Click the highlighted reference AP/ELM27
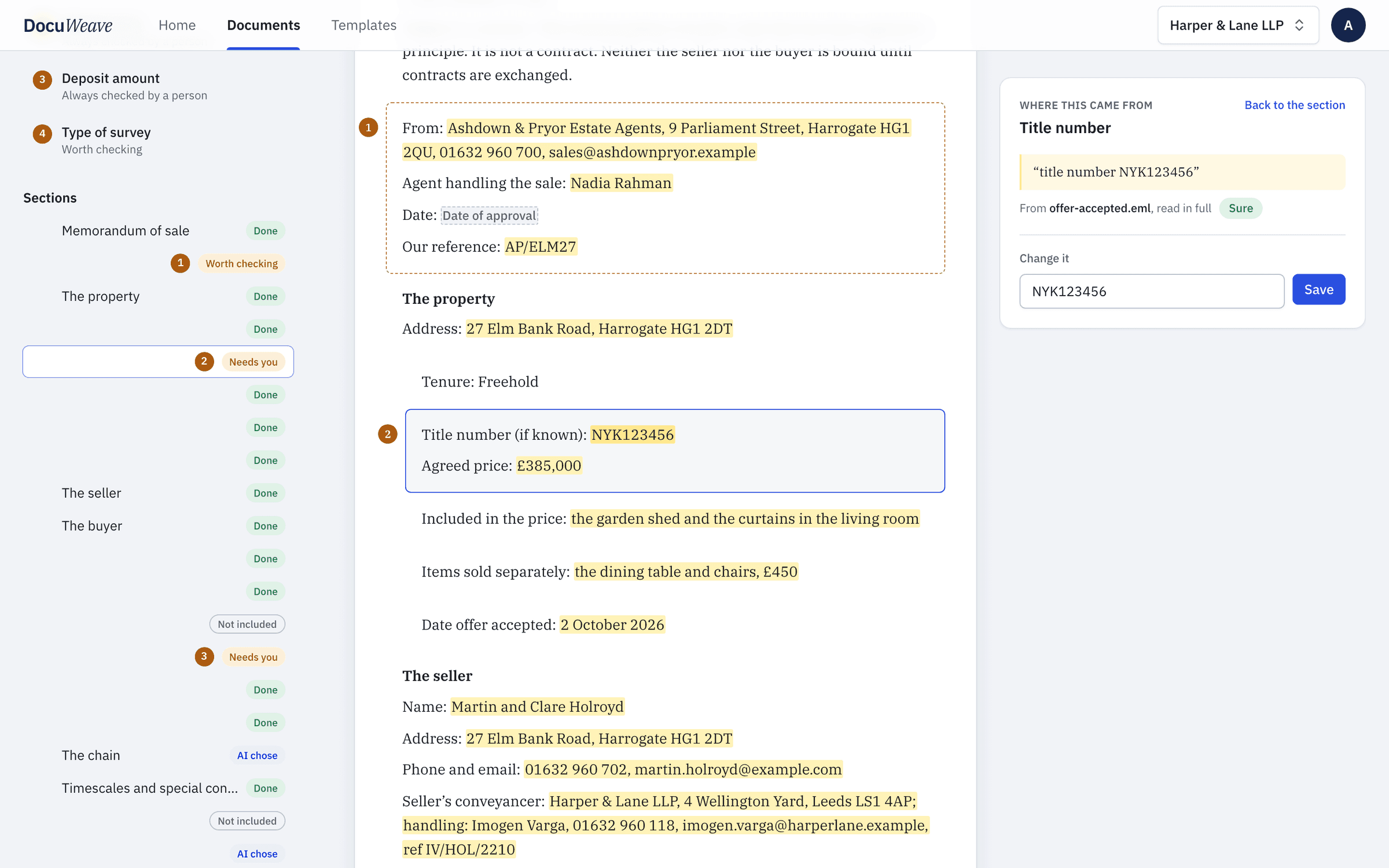 [x=541, y=247]
